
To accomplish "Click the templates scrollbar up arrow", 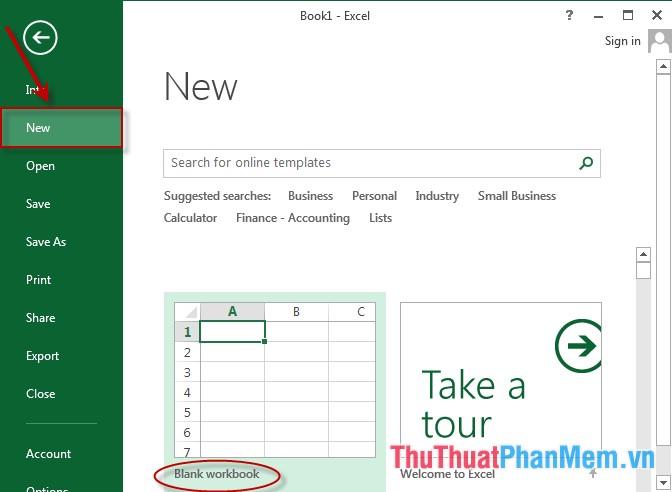I will (x=643, y=255).
